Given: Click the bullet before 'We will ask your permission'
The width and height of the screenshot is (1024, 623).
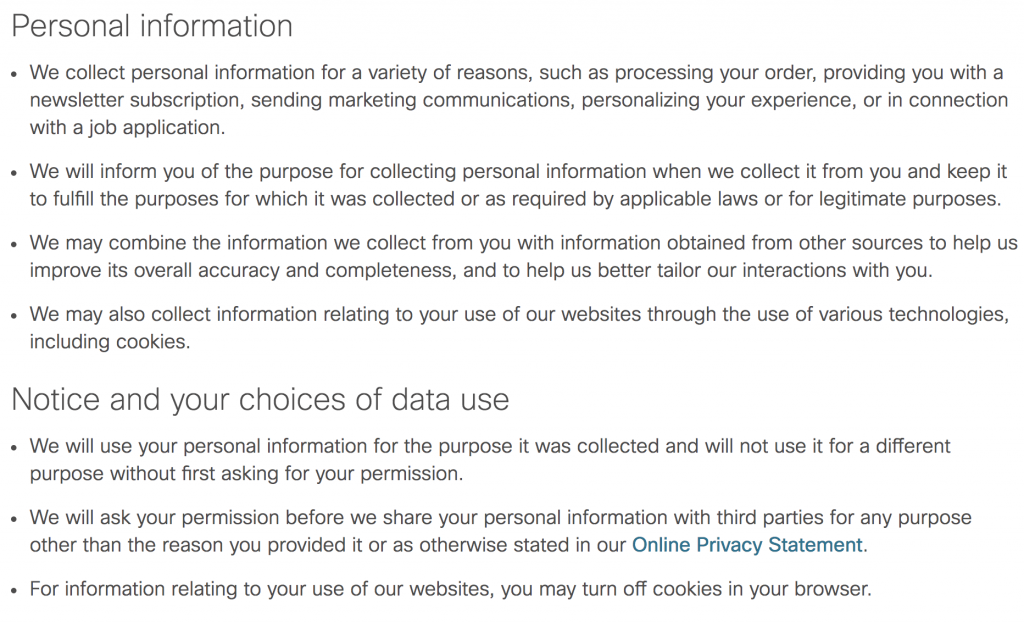Looking at the screenshot, I should [15, 520].
